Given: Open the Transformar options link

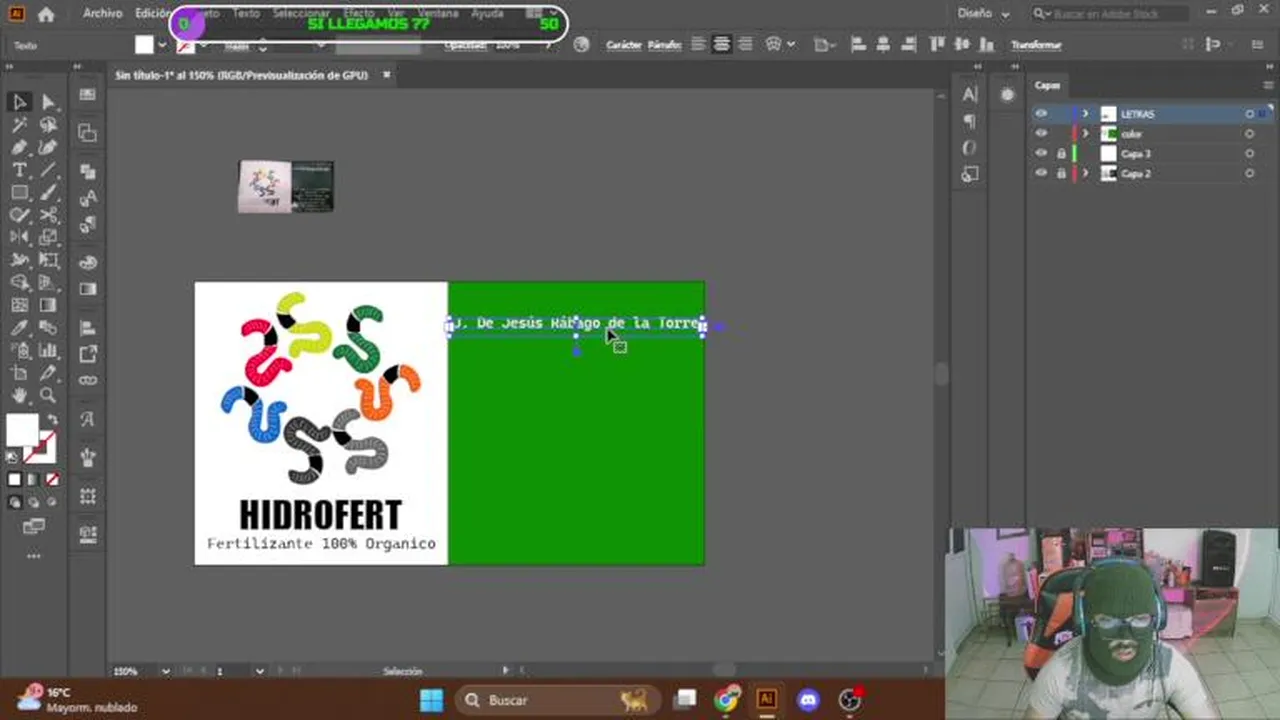Looking at the screenshot, I should pos(1036,45).
